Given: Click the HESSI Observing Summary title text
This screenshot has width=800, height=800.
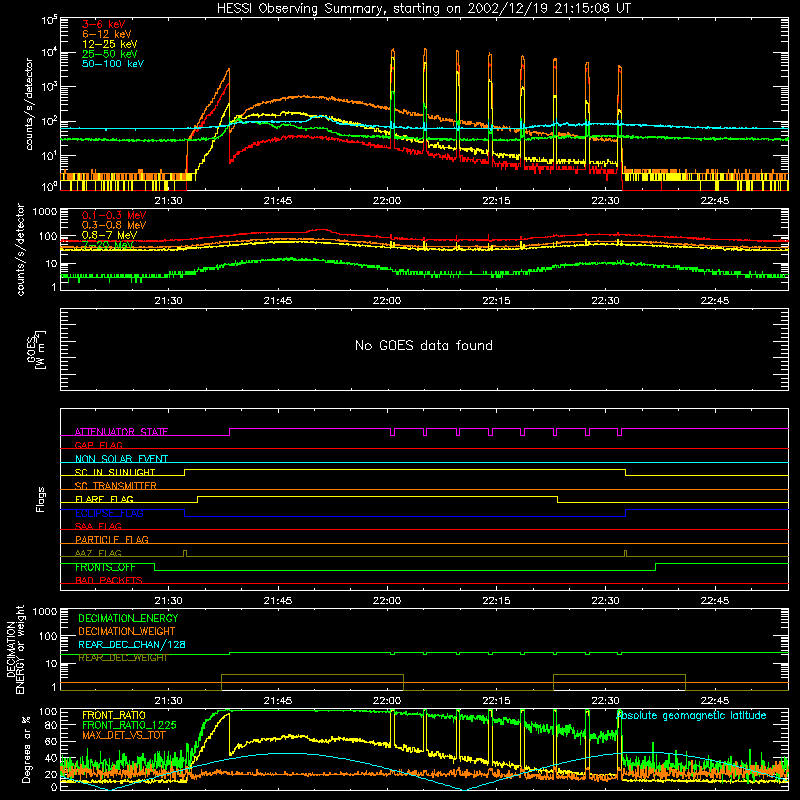Looking at the screenshot, I should 423,9.
